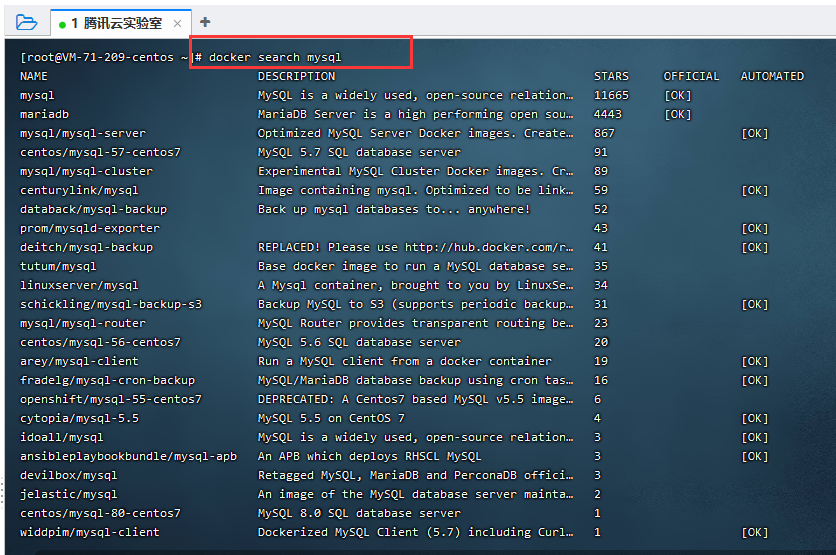Select 'devilbox/mysql' image name
836x555 pixels.
68,476
